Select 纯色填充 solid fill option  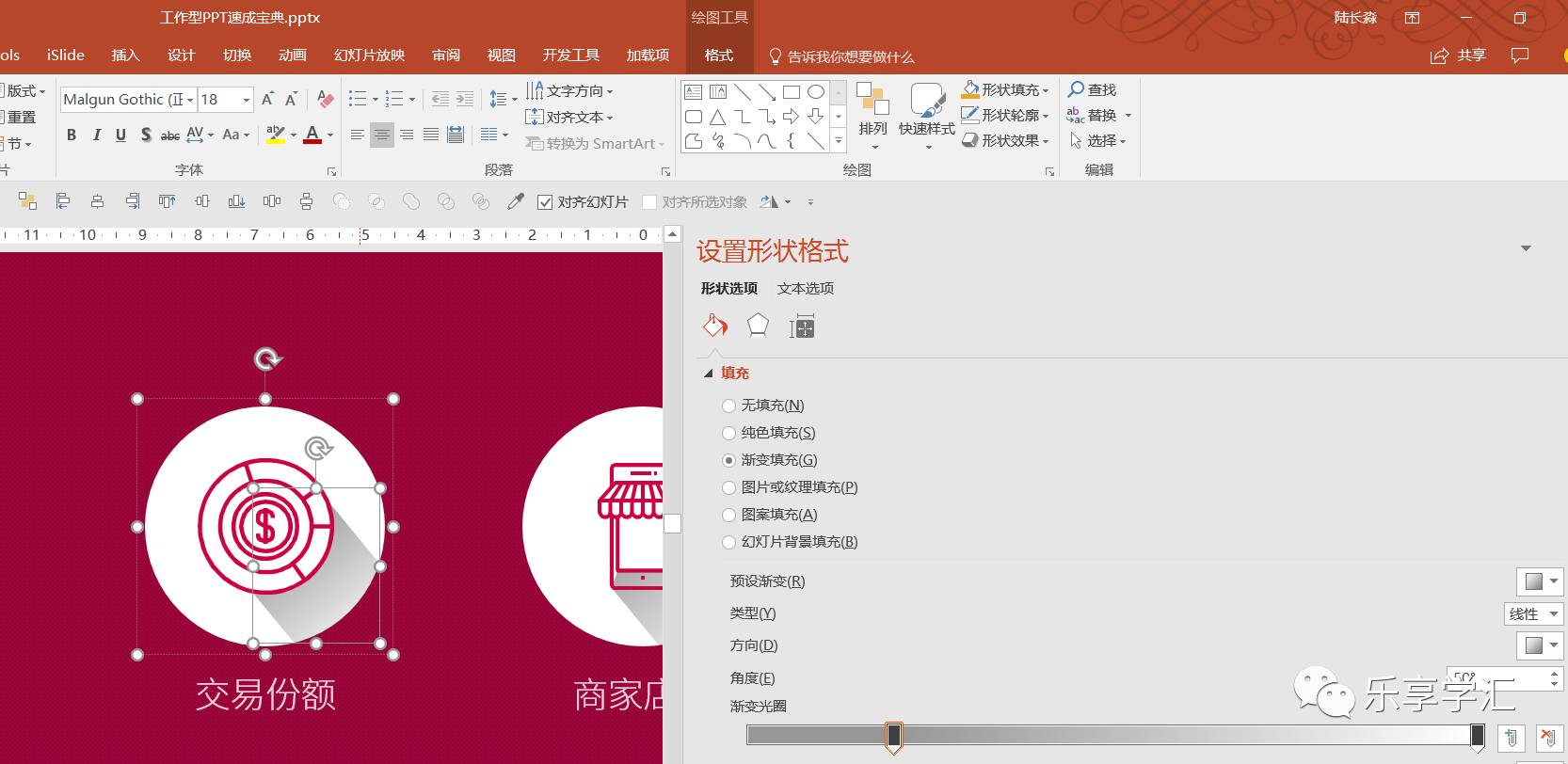[x=769, y=433]
